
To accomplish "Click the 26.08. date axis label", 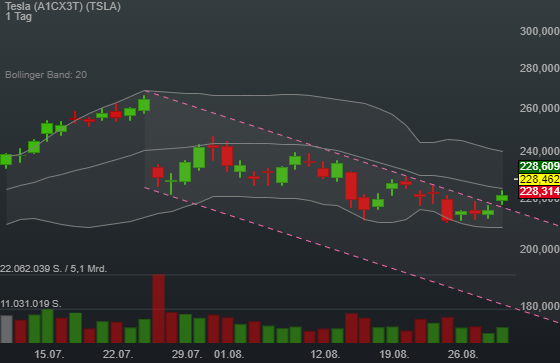I will point(463,354).
